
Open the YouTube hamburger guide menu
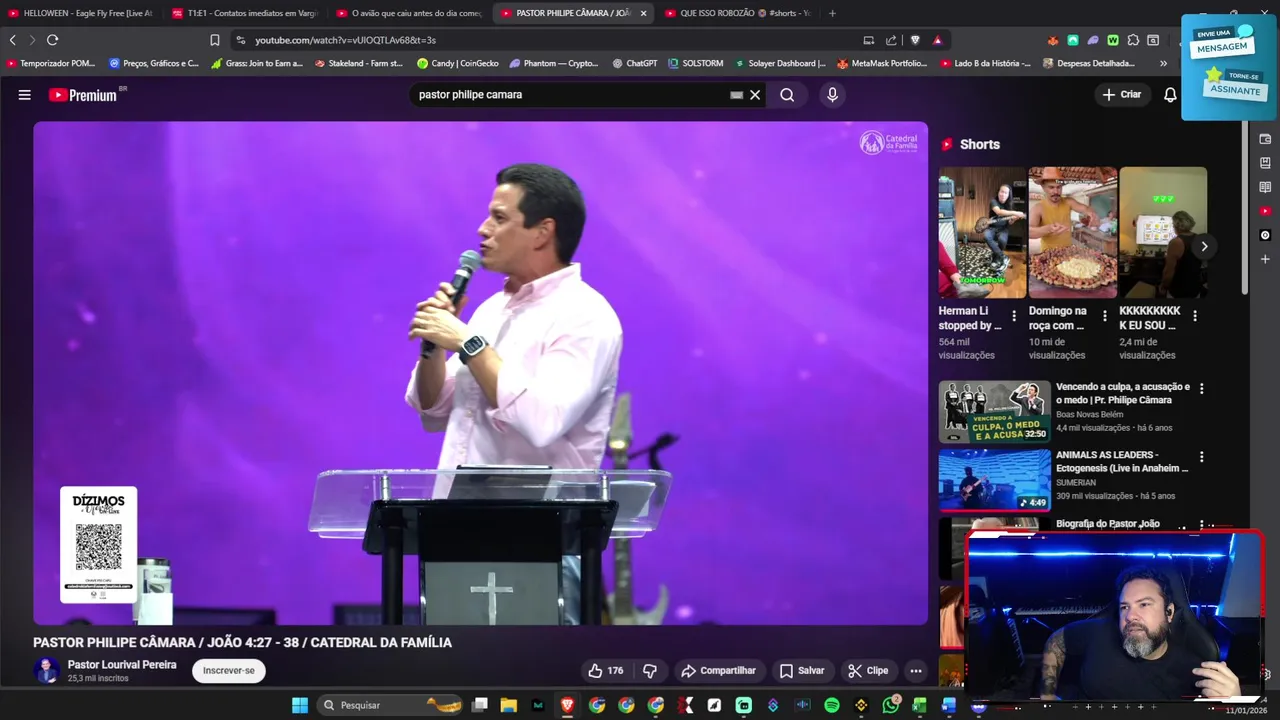click(24, 95)
